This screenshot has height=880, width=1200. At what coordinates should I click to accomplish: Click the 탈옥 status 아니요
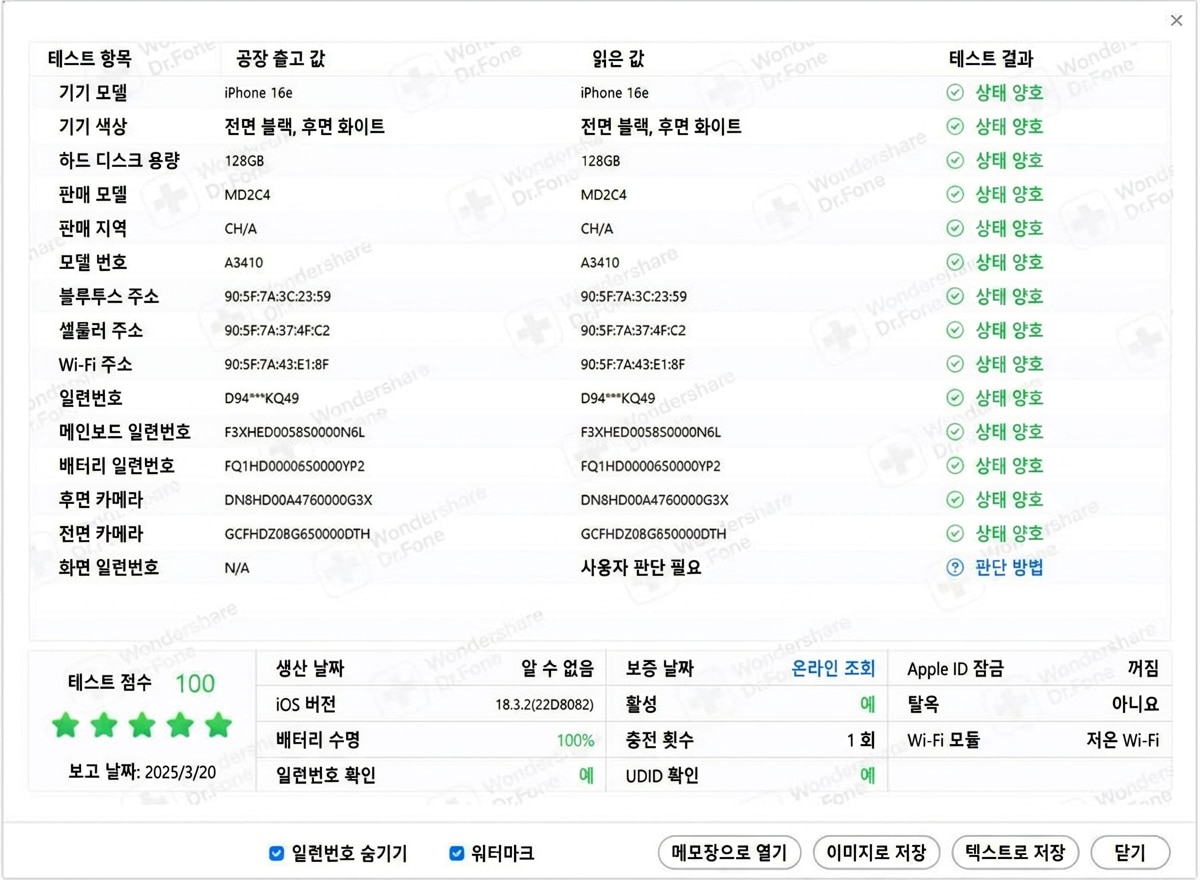point(1135,705)
